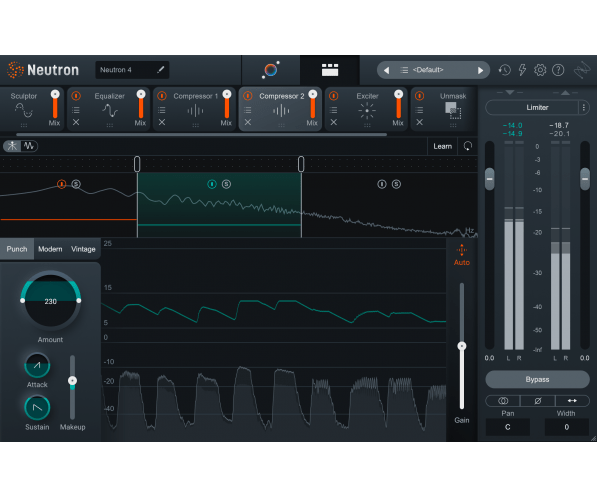Image resolution: width=597 pixels, height=497 pixels.
Task: Click the Sustain knob
Action: pos(37,408)
